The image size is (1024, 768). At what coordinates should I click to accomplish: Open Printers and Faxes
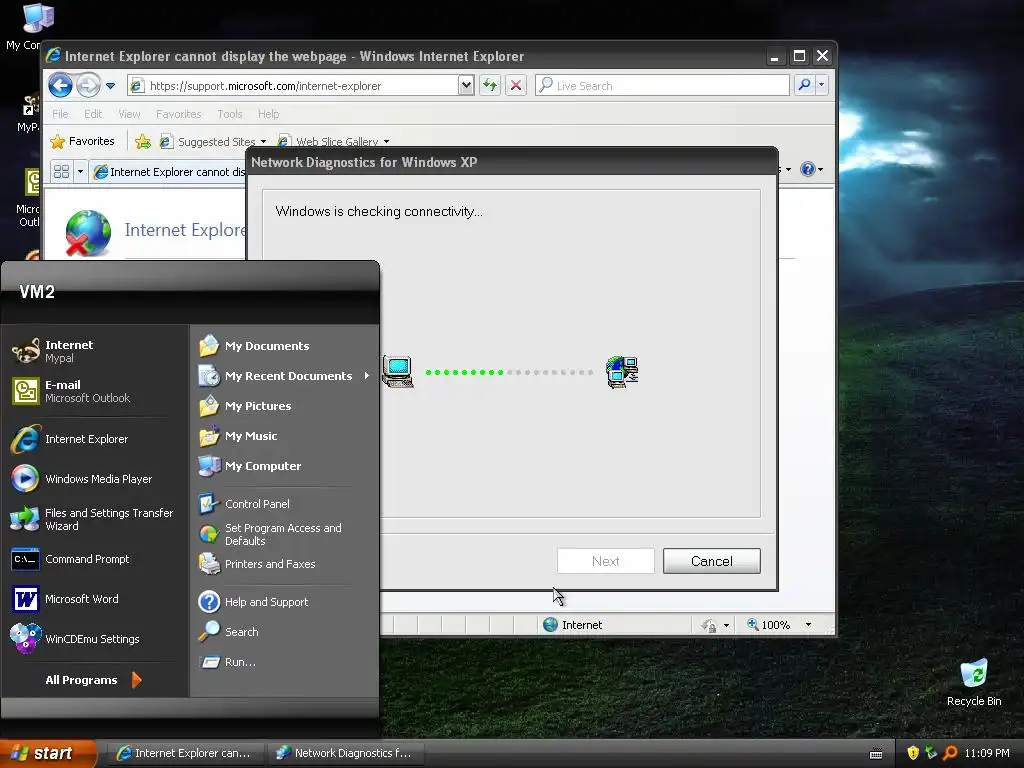click(x=284, y=564)
